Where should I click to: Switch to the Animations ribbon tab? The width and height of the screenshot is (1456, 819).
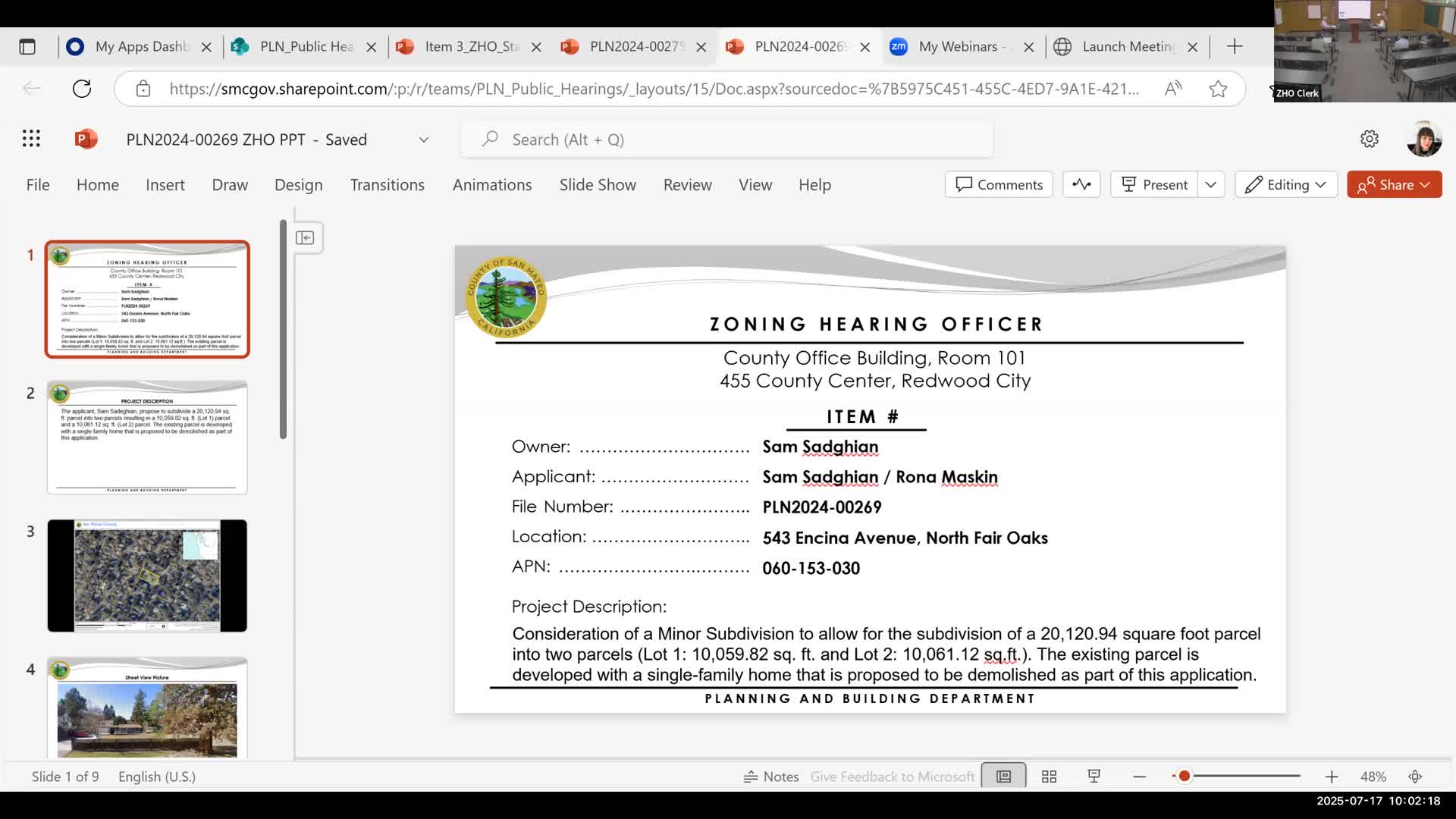click(x=492, y=184)
